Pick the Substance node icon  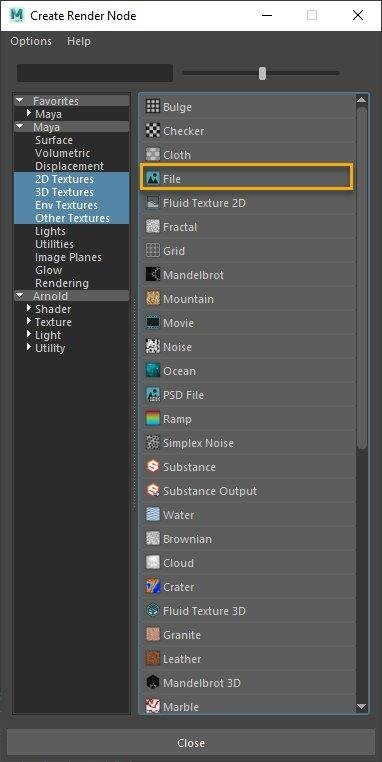click(153, 467)
